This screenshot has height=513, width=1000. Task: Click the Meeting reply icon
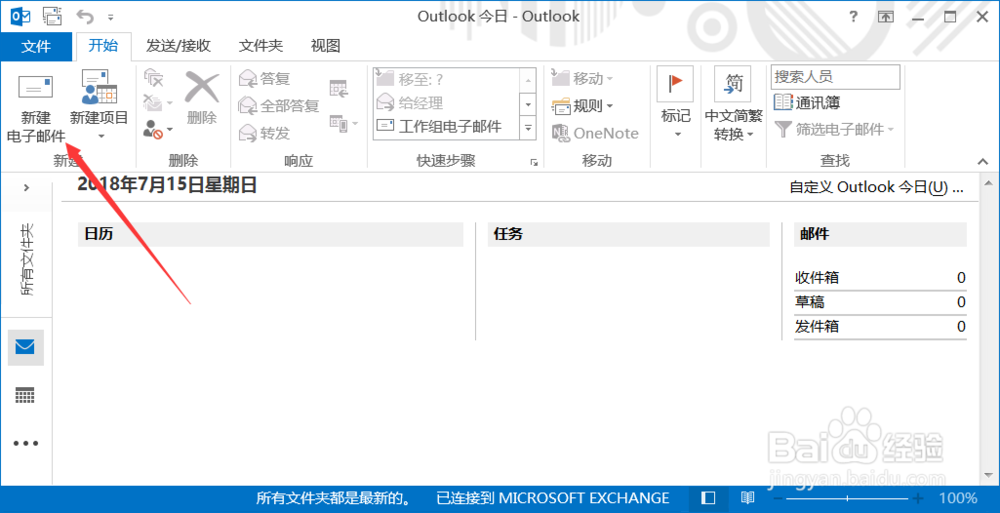pyautogui.click(x=339, y=89)
